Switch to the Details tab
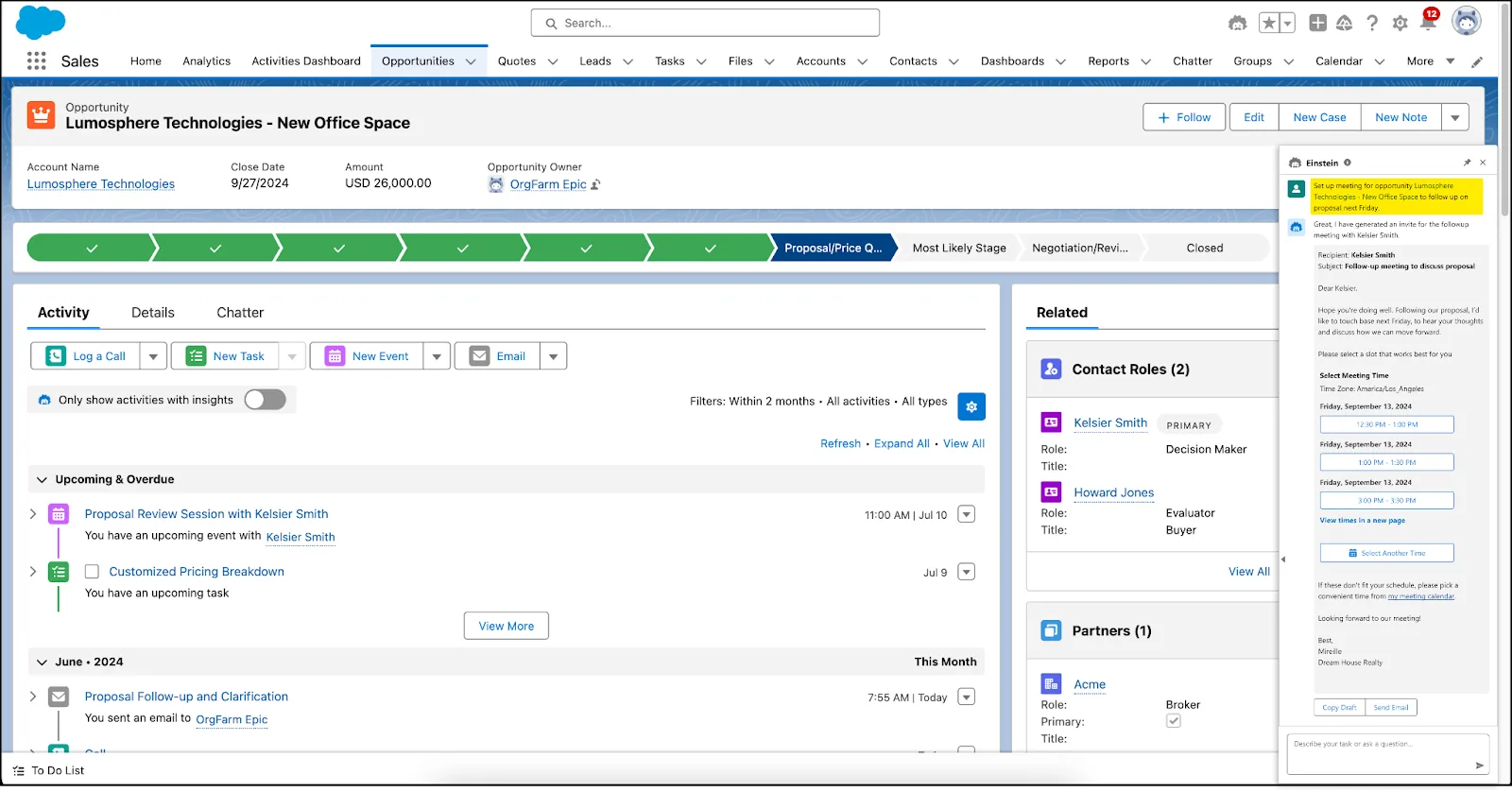This screenshot has height=792, width=1512. click(x=153, y=313)
